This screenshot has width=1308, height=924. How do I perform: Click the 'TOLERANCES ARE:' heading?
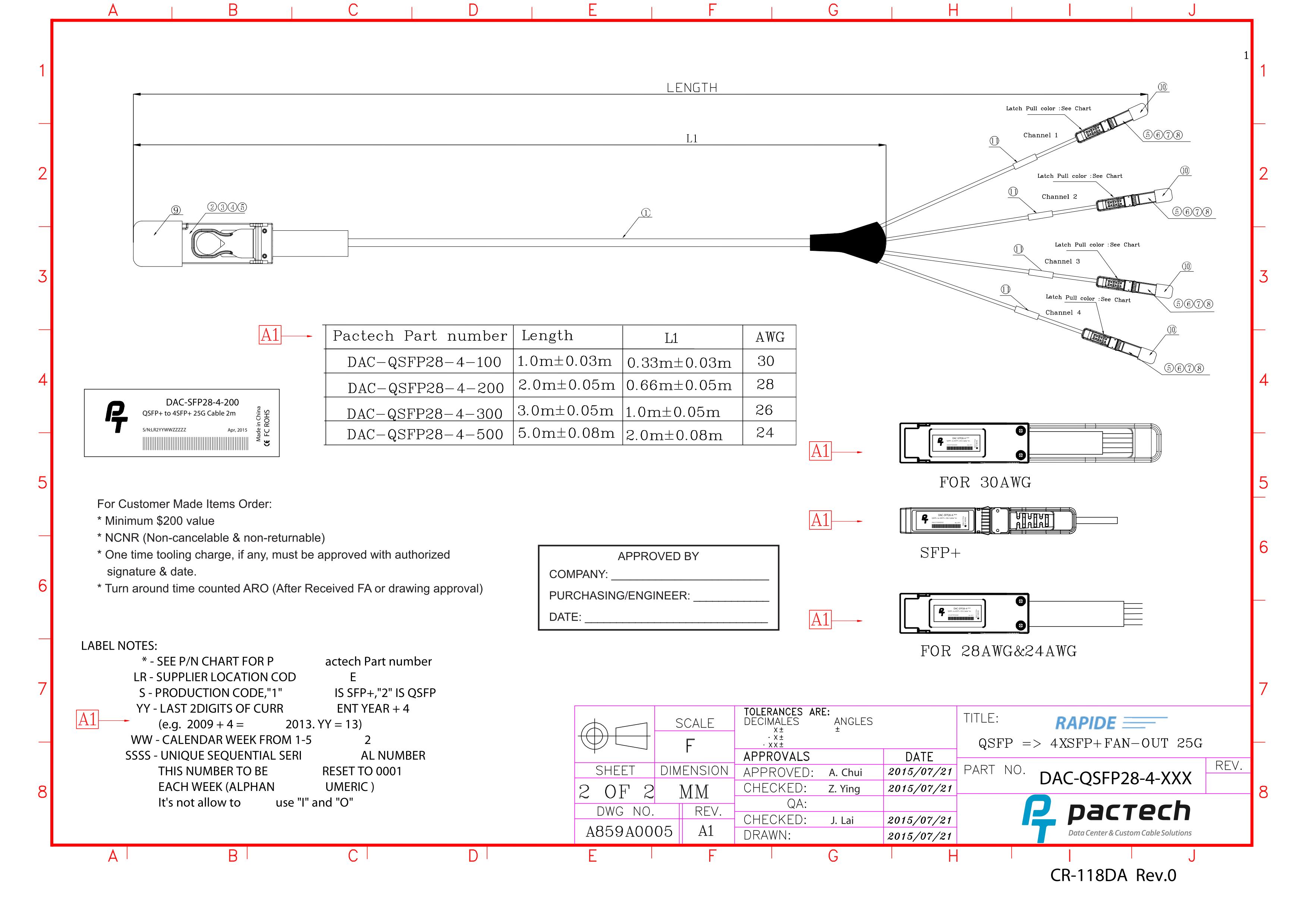(x=786, y=712)
